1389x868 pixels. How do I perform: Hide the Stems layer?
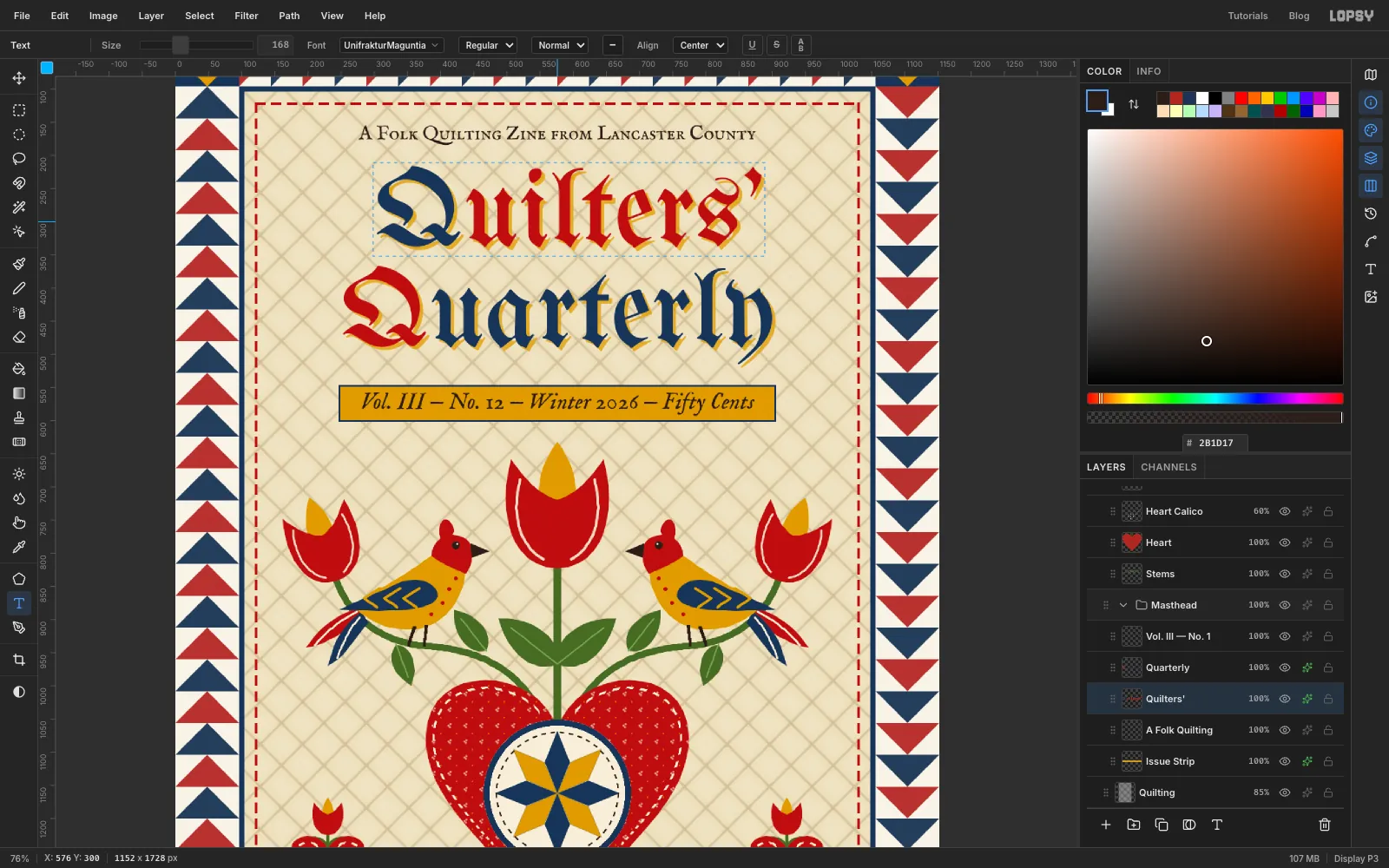(1285, 574)
